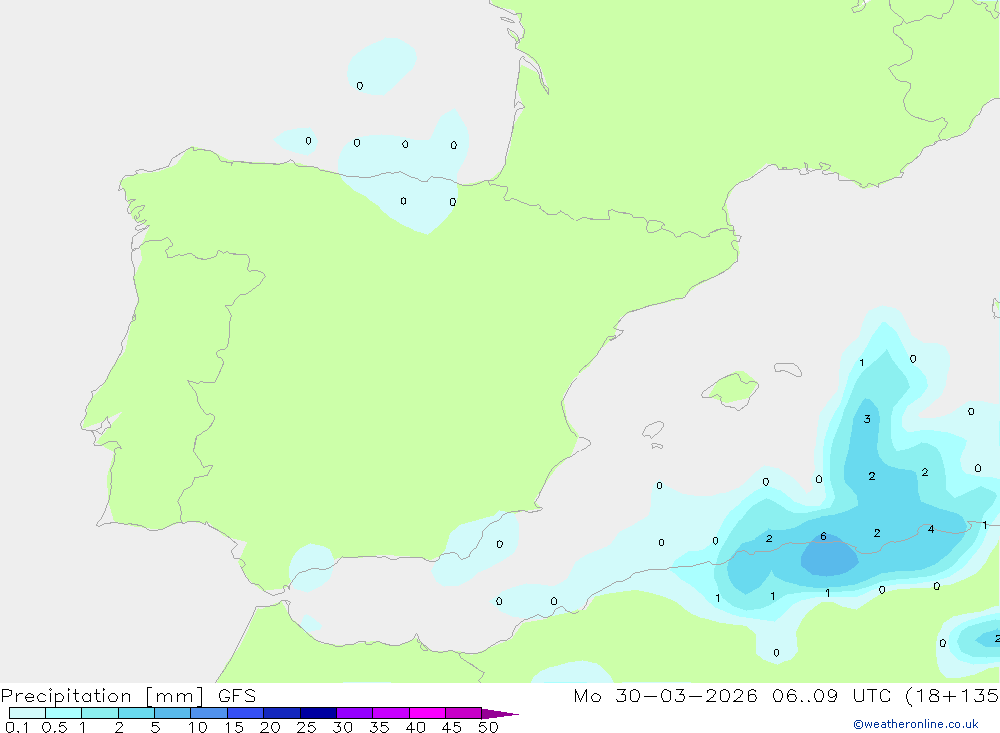The height and width of the screenshot is (733, 1000).
Task: Select the over-50 mm arrow tip of legend
Action: (499, 713)
